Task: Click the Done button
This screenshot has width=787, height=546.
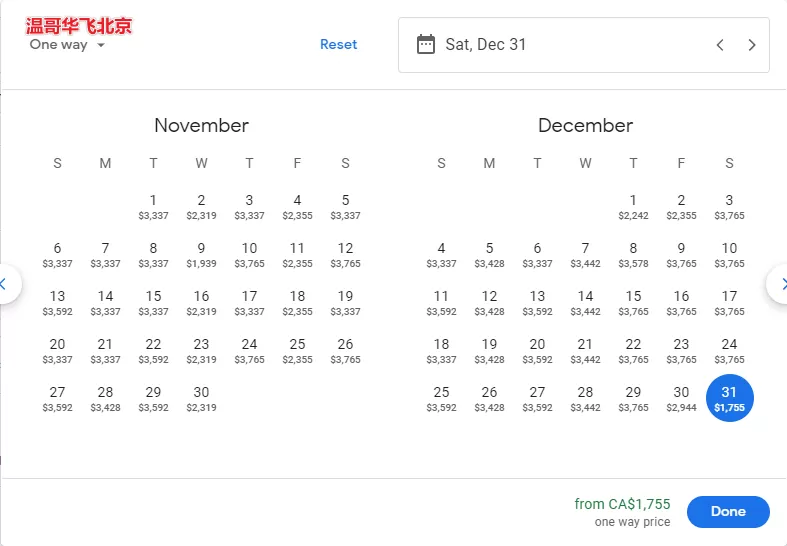Action: 728,511
